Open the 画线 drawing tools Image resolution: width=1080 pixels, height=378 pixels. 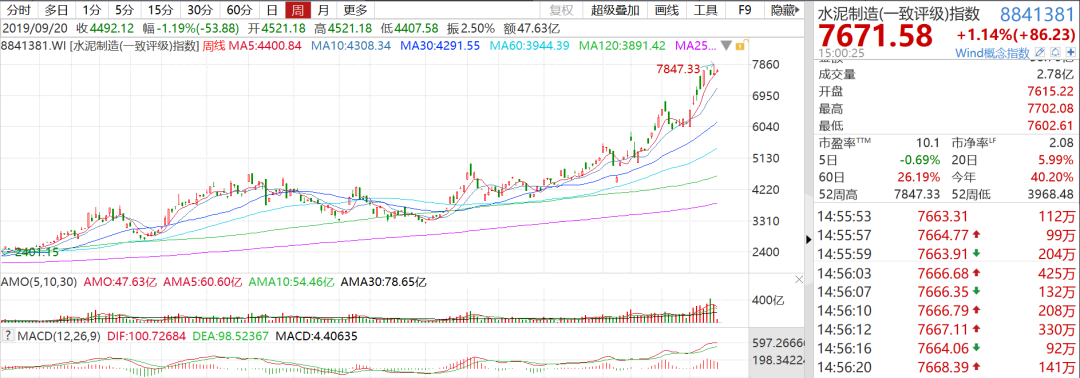pyautogui.click(x=667, y=10)
